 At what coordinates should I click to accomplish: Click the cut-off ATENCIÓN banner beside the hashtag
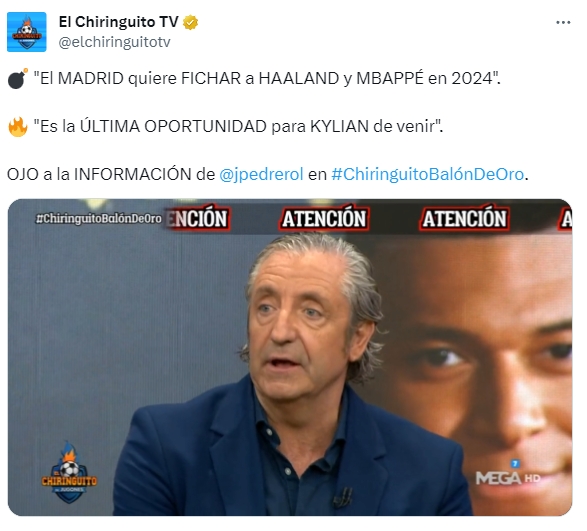tap(197, 218)
